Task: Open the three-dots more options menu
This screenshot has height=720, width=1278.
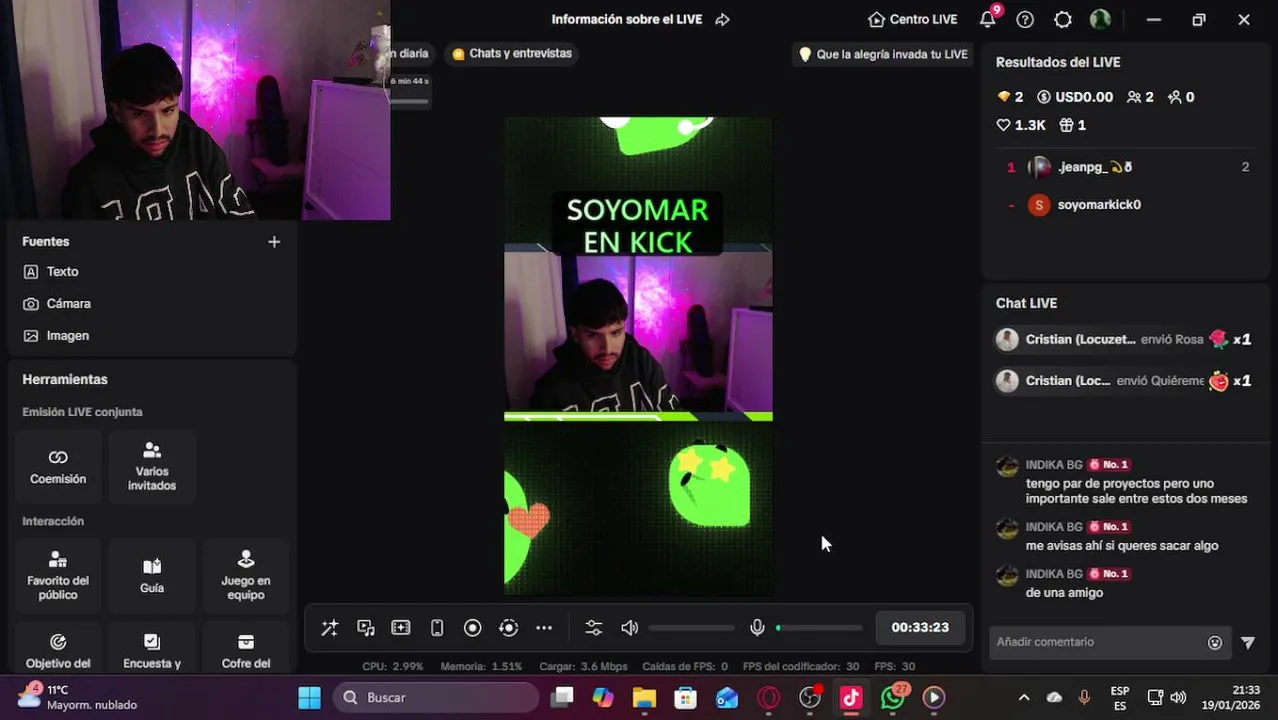Action: [544, 628]
